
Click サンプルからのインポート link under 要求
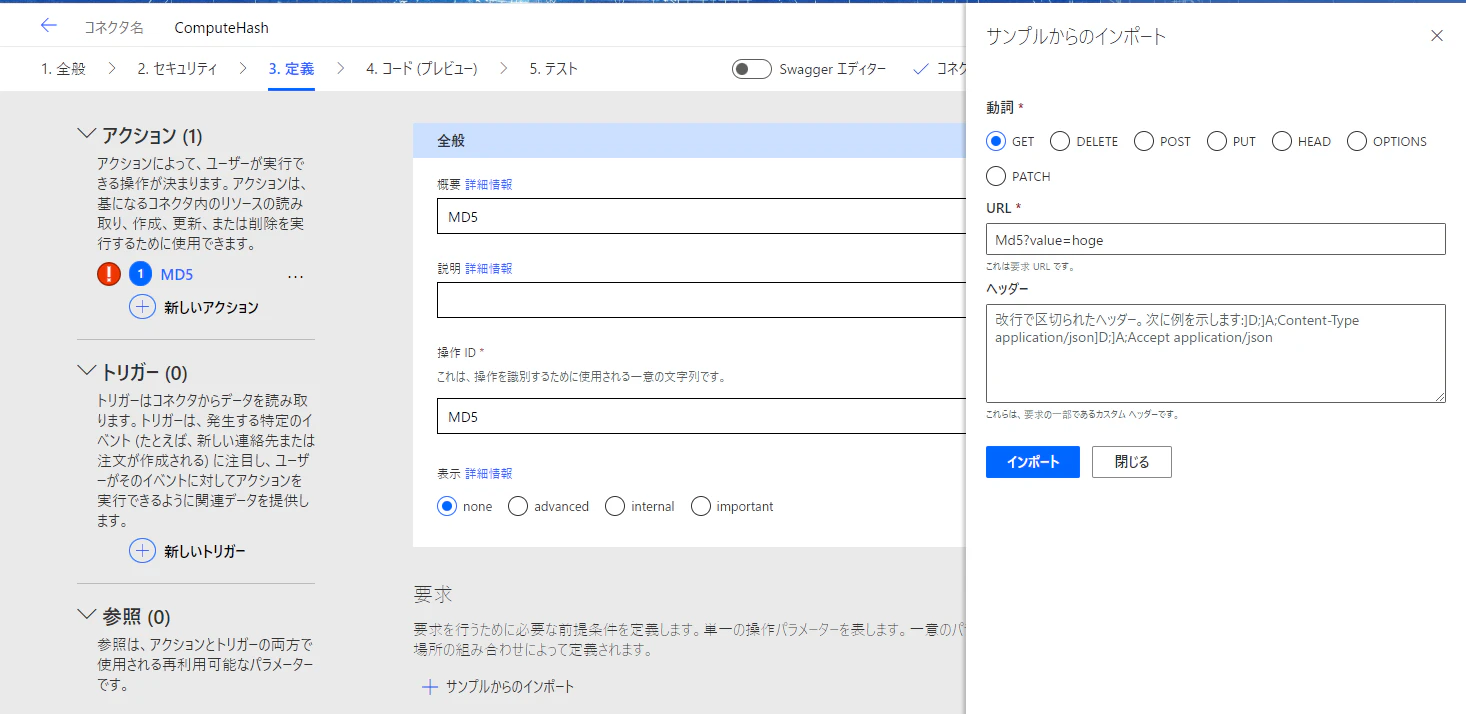510,687
